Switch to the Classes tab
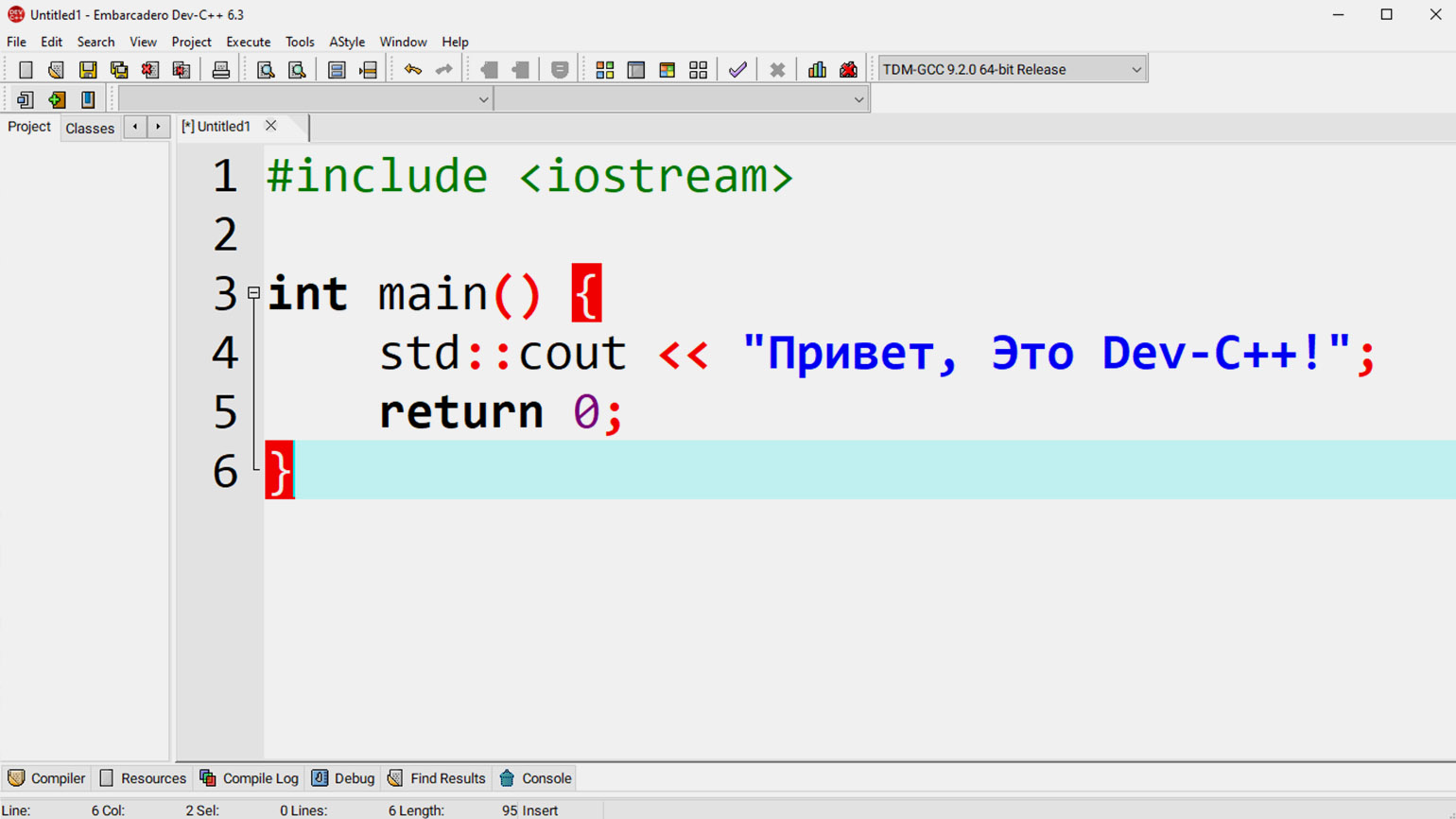 tap(90, 128)
